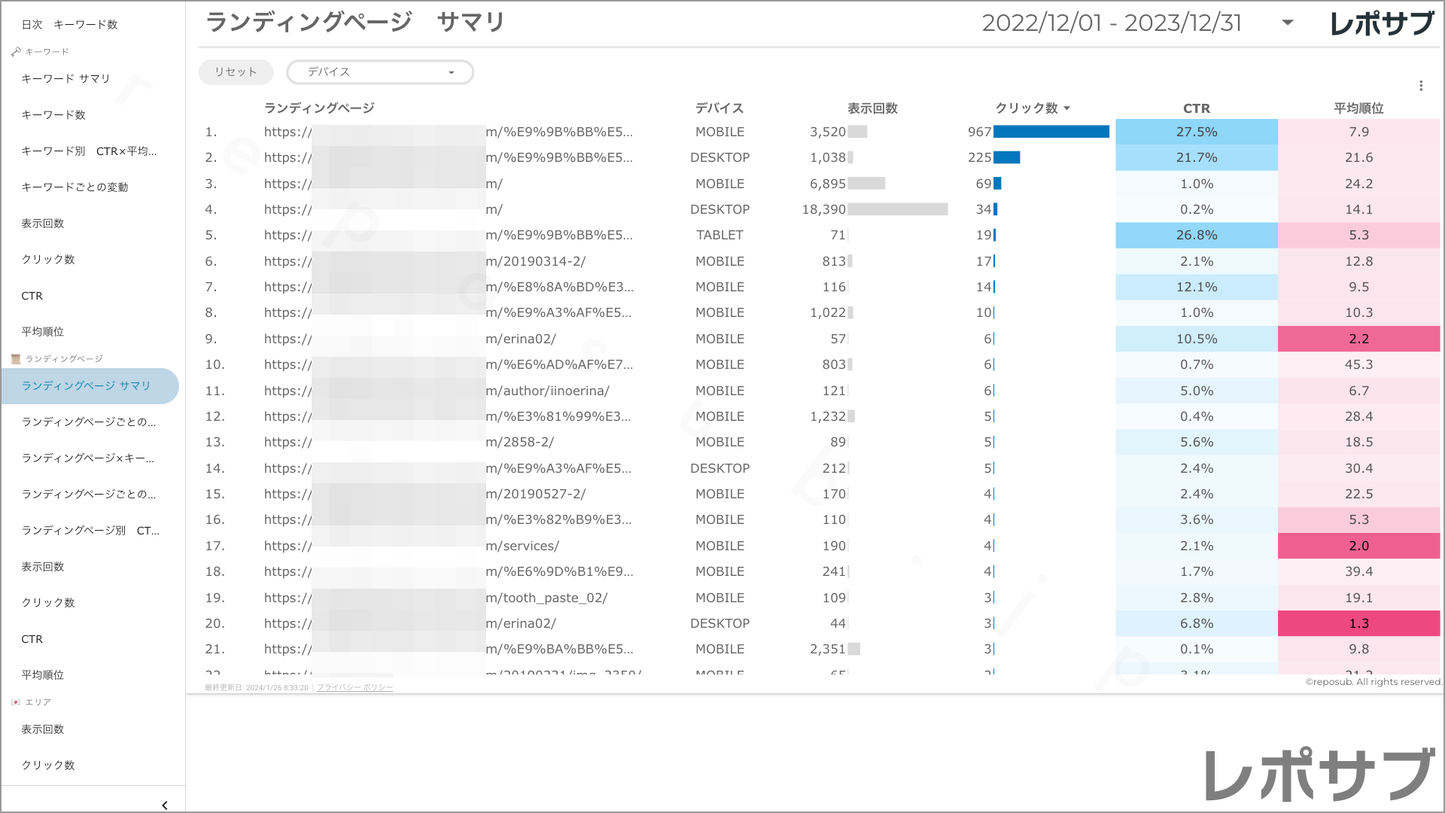Click the レポサブ logo in the header

pyautogui.click(x=1381, y=24)
